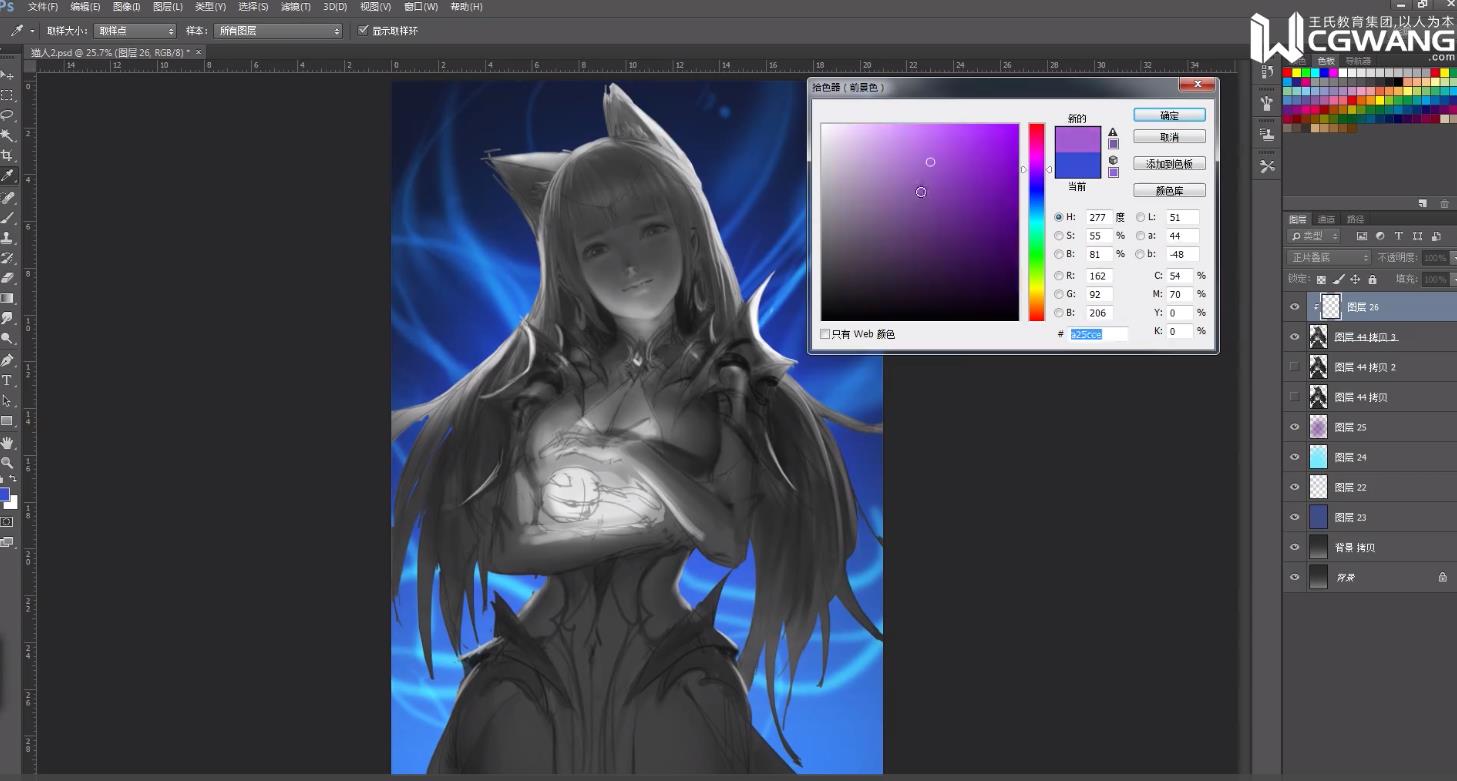Cancel the color picker with 取消
The image size is (1457, 781).
(x=1169, y=136)
